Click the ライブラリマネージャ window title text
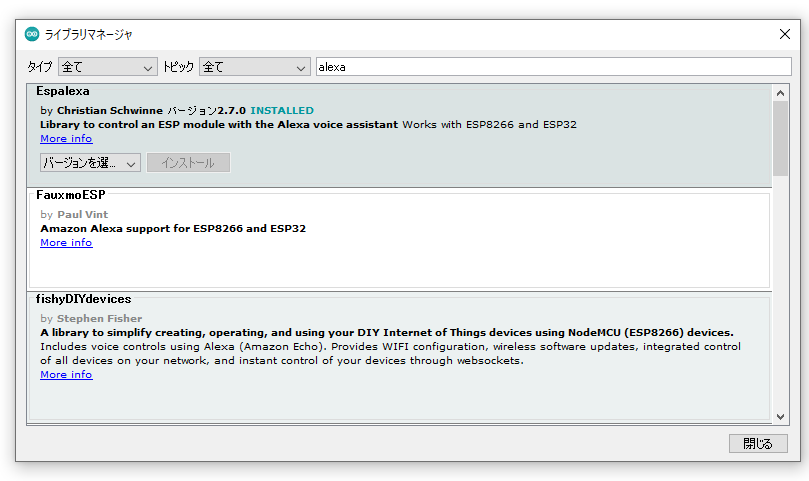The height and width of the screenshot is (481, 809). (89, 35)
